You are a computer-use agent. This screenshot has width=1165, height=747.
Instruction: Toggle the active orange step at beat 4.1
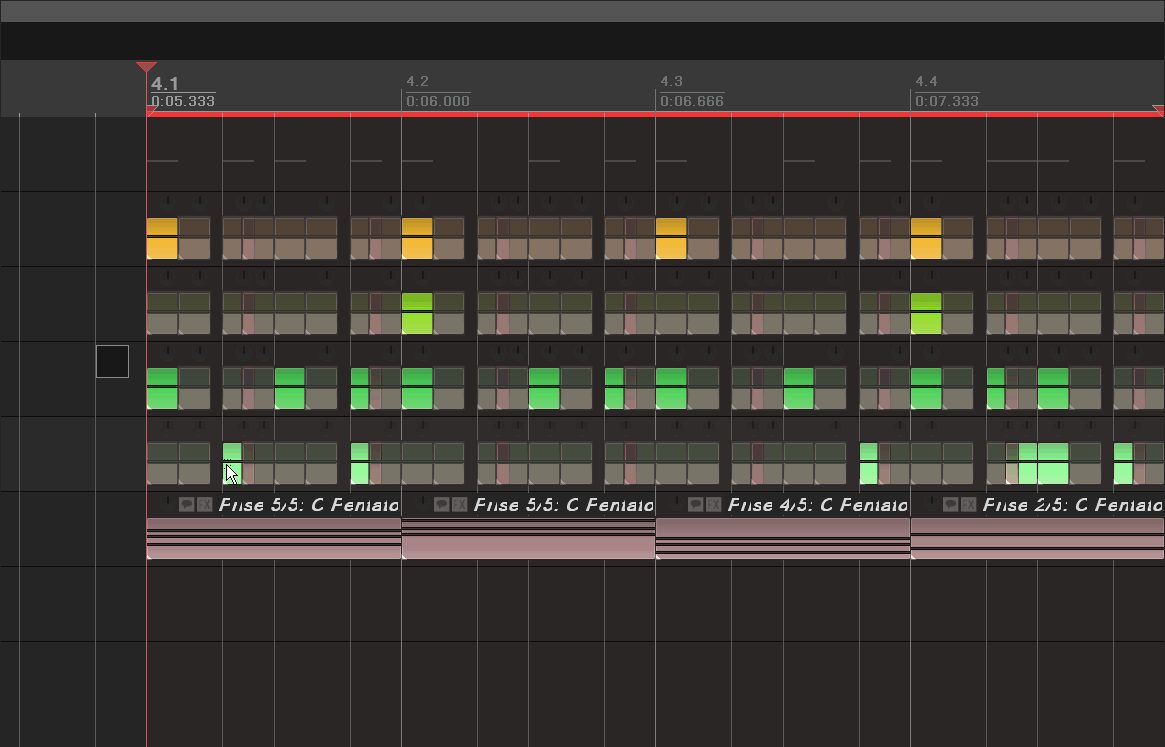(162, 238)
